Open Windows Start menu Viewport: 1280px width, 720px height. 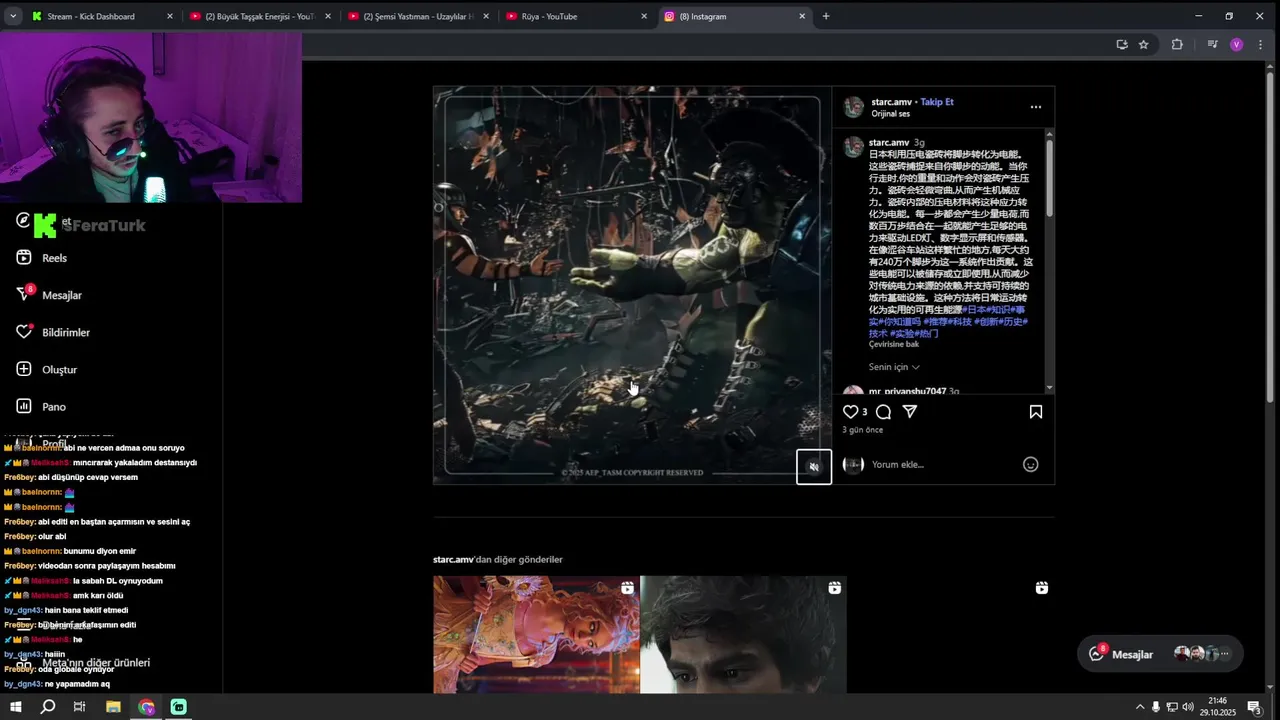coord(16,707)
